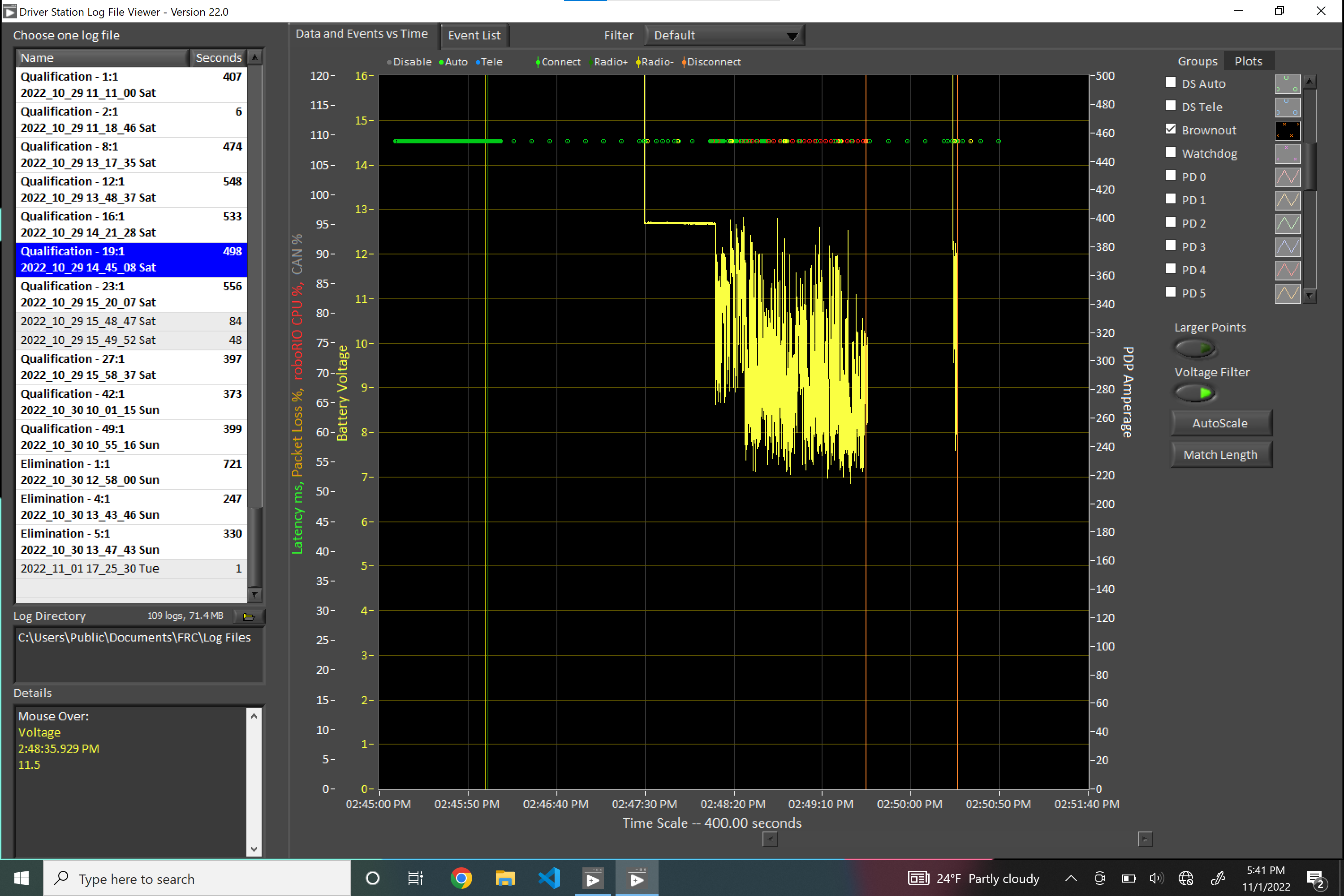Click the PD 4 plot line icon
The width and height of the screenshot is (1344, 896).
(x=1288, y=270)
